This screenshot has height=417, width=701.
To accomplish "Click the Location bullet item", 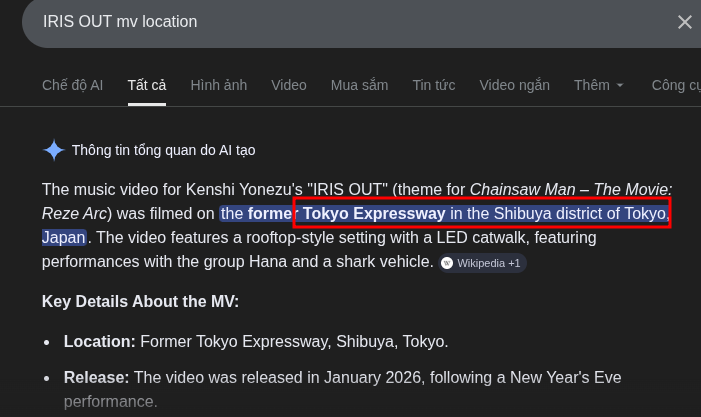I will point(256,341).
